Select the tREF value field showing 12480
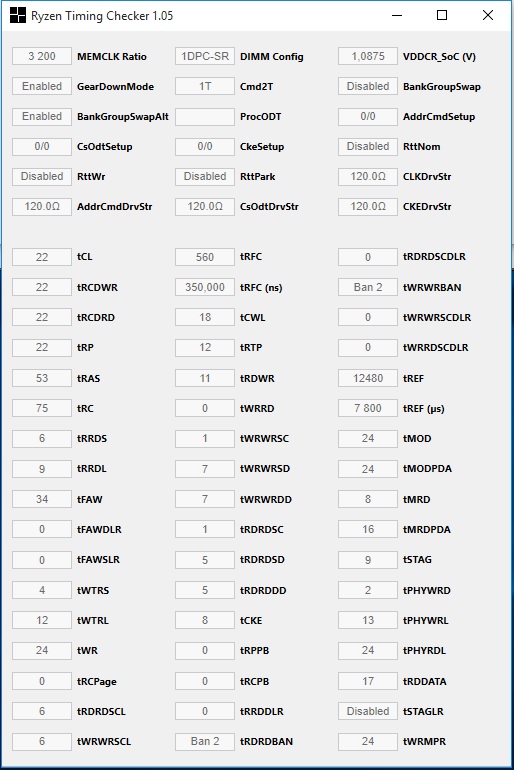Screen dimensions: 514x770 368,378
